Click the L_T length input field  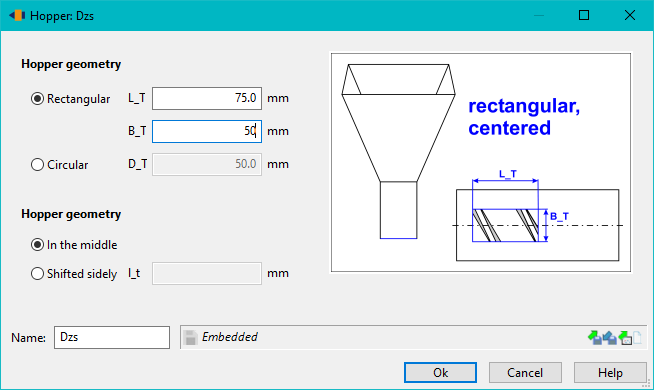(207, 98)
